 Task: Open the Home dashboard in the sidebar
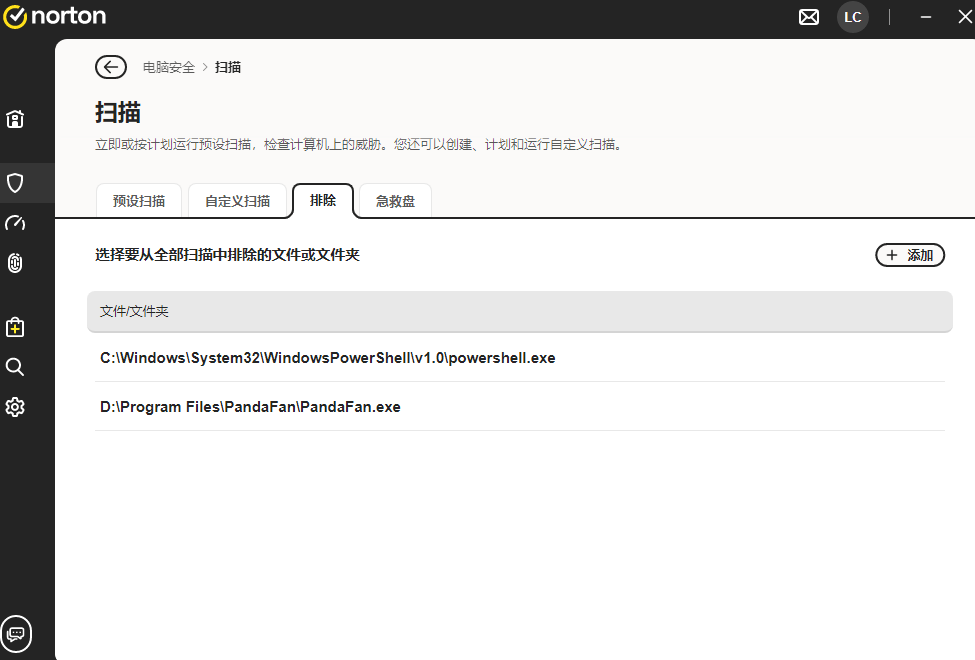tap(15, 119)
